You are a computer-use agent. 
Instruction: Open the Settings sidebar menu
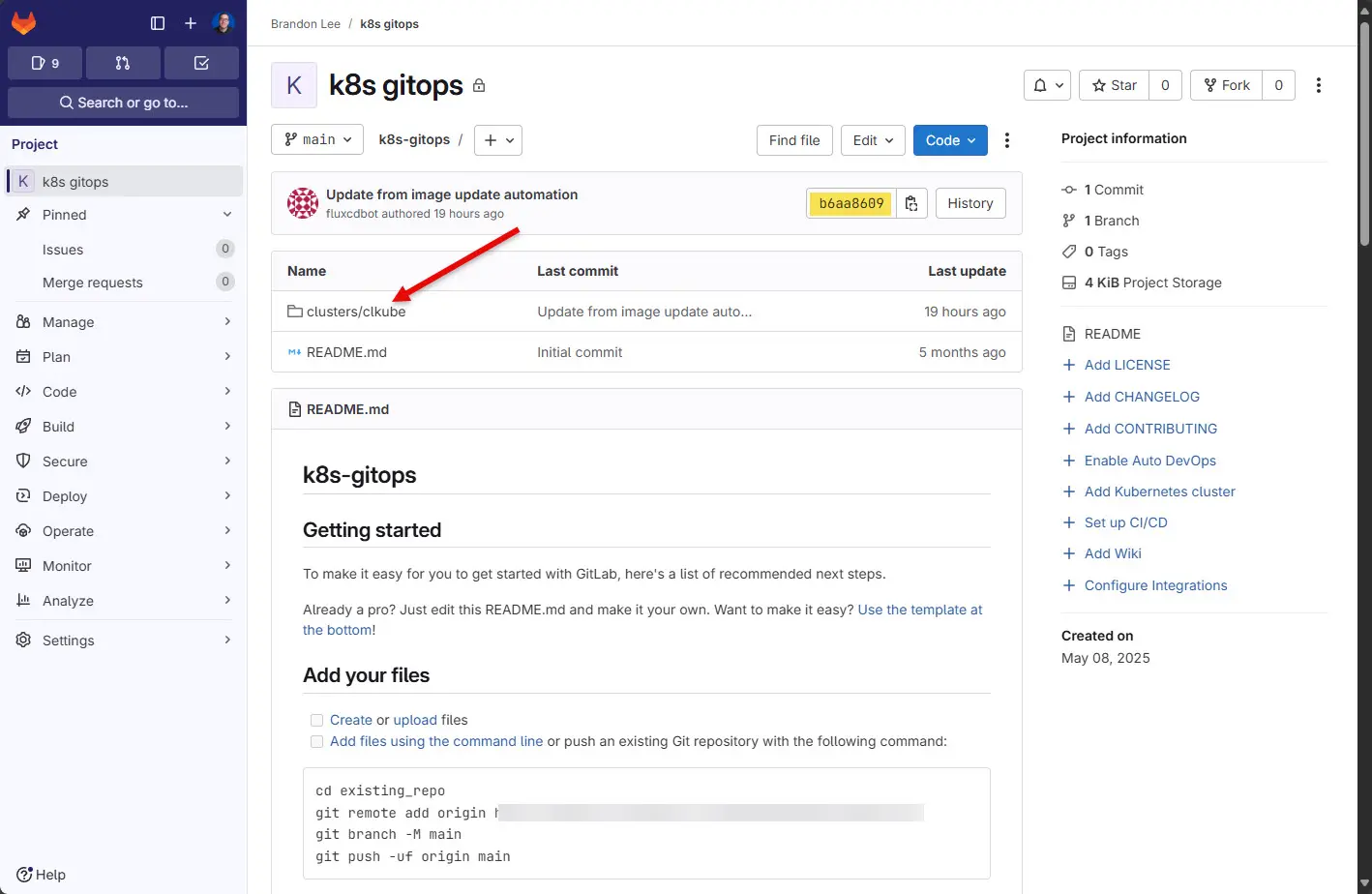[x=123, y=641]
